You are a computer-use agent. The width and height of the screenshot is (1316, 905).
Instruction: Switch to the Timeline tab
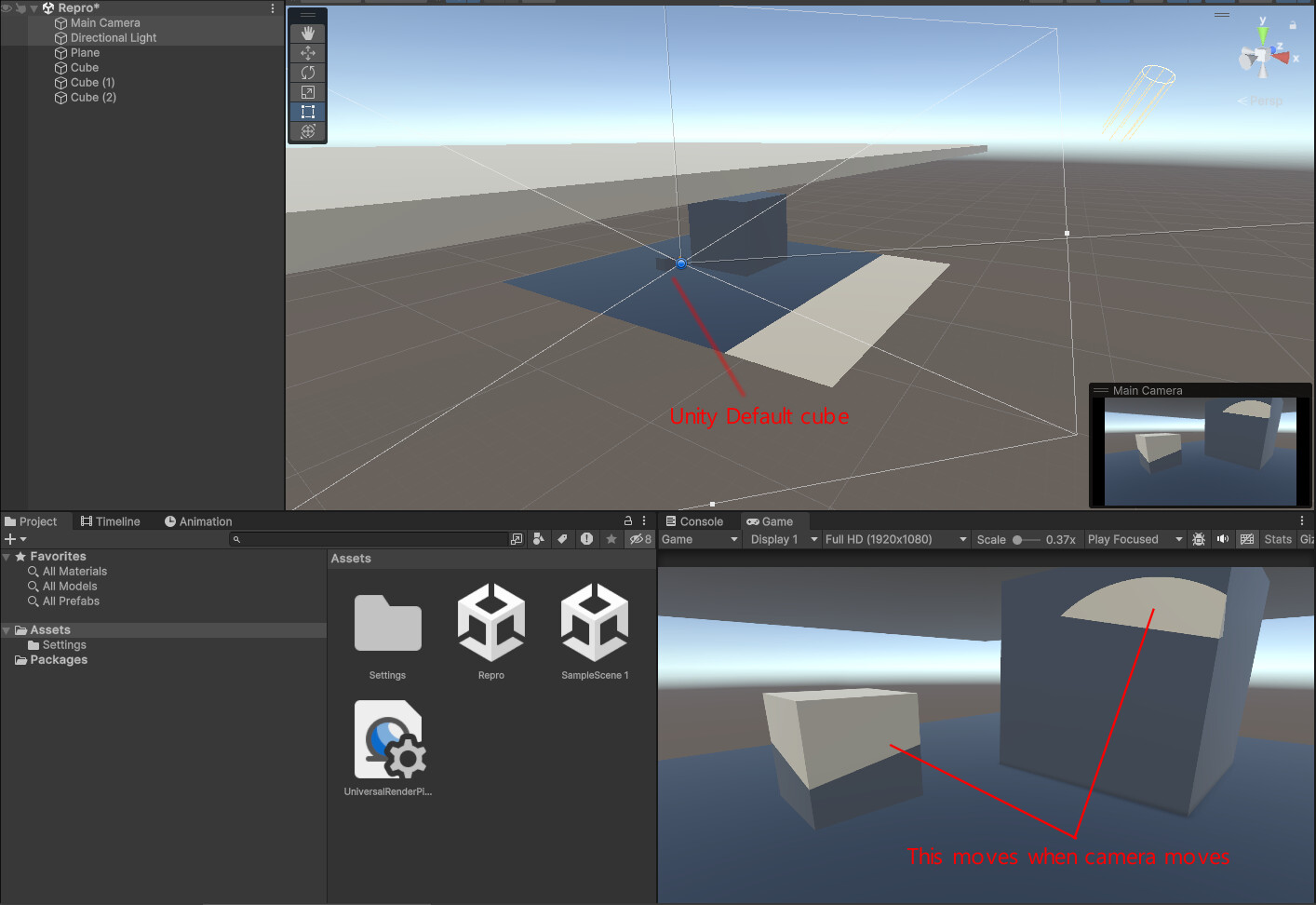111,521
